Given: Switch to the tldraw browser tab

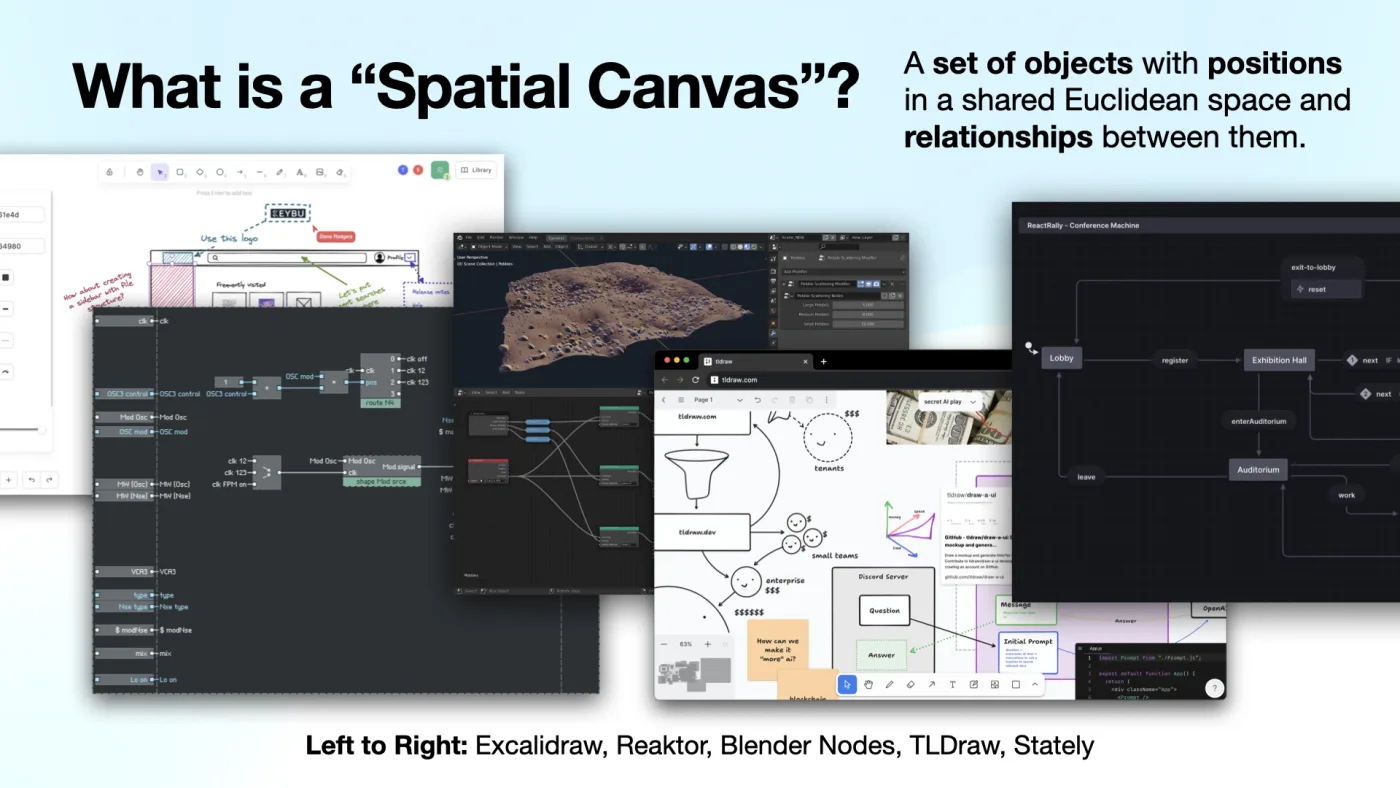Looking at the screenshot, I should point(755,360).
